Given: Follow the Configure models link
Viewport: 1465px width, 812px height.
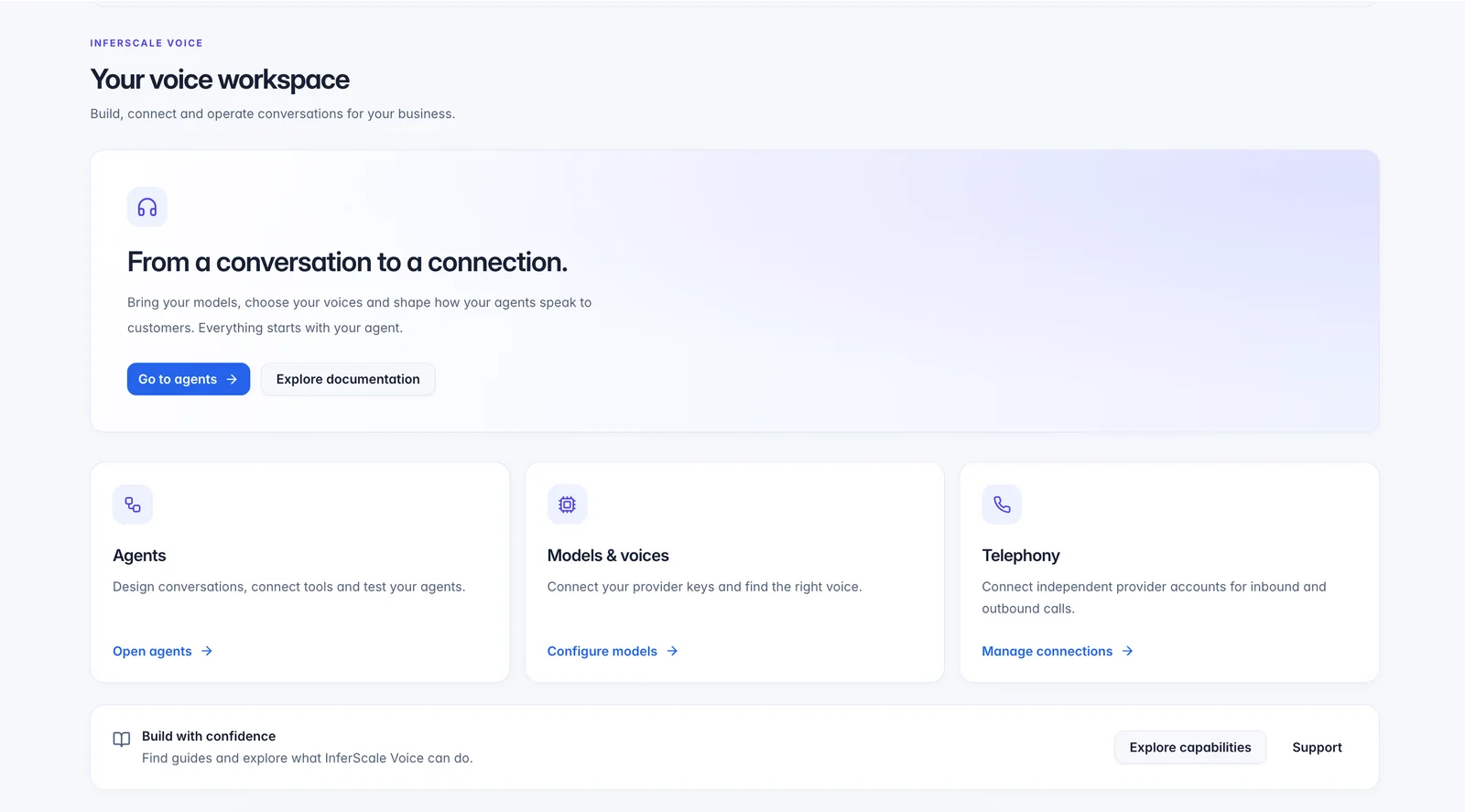Looking at the screenshot, I should tap(613, 651).
